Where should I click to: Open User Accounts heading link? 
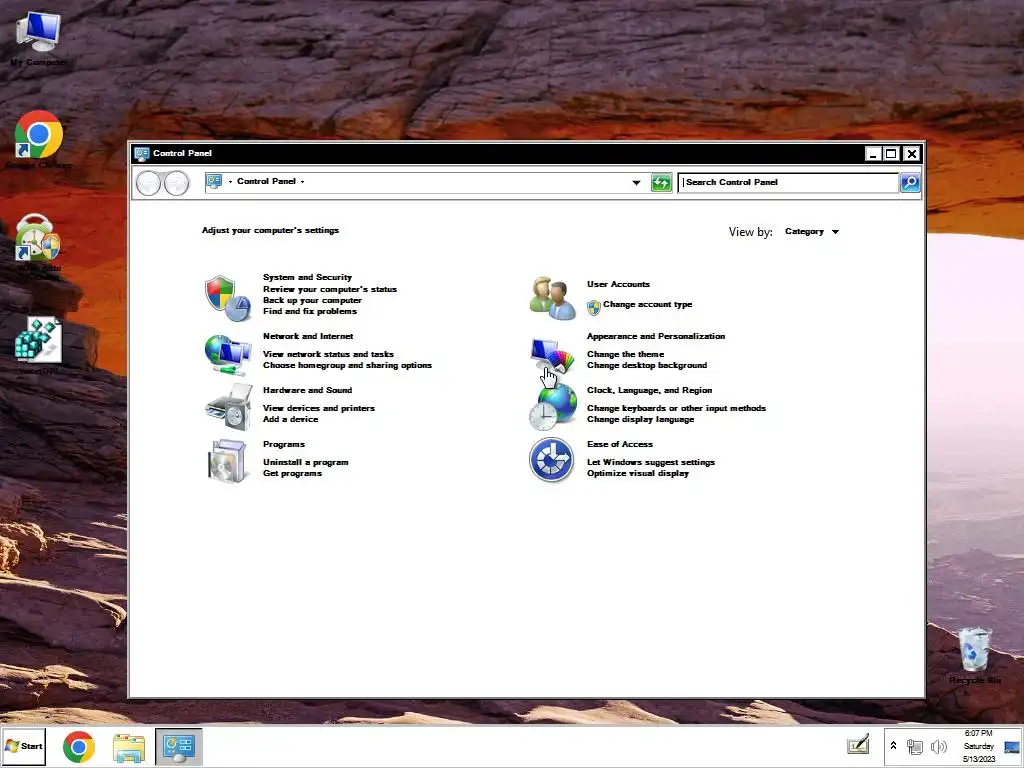pos(618,284)
